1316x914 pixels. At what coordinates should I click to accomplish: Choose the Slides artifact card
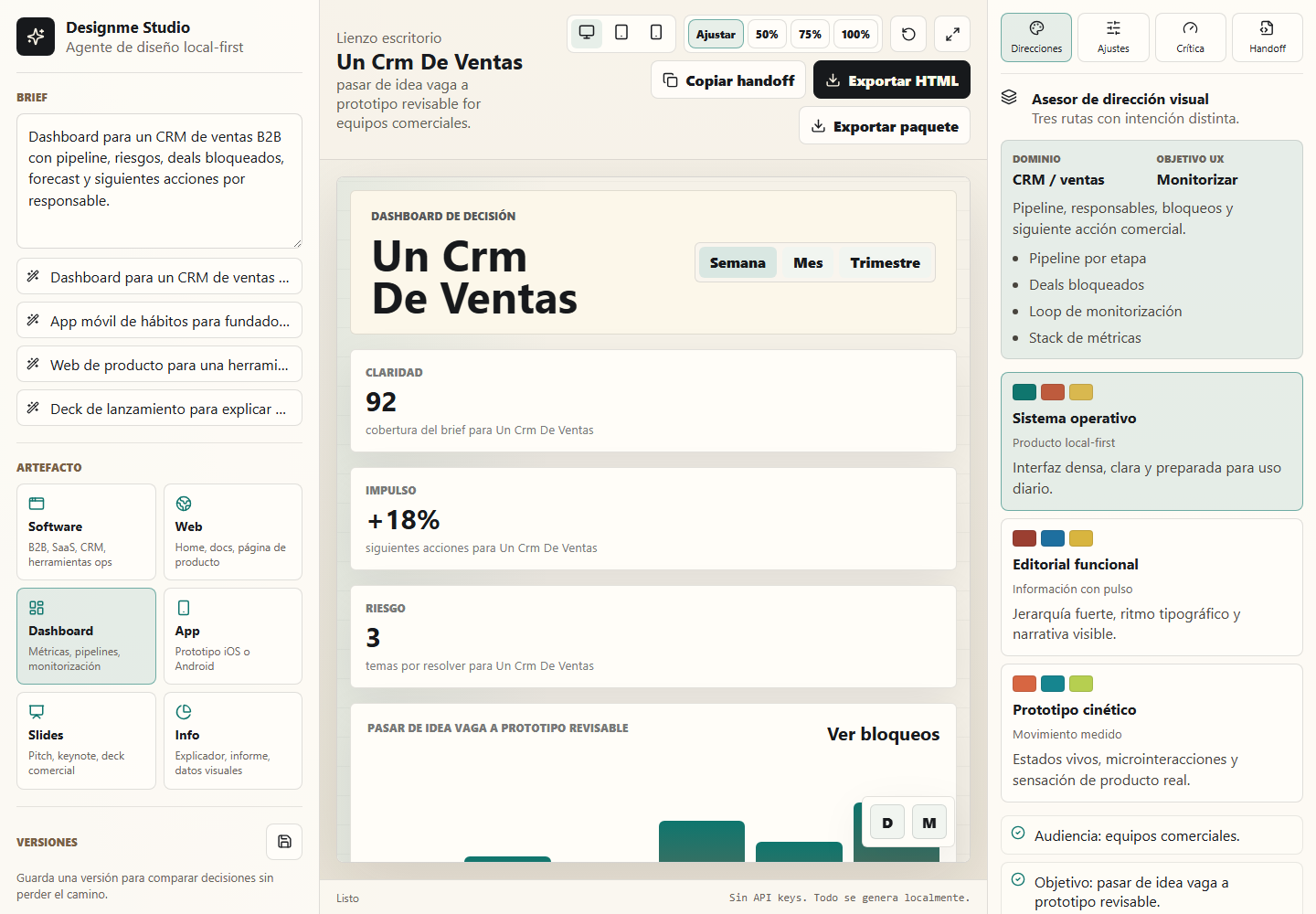coord(86,740)
